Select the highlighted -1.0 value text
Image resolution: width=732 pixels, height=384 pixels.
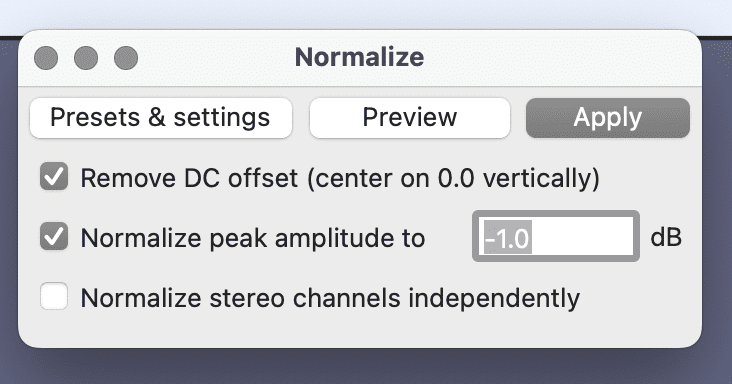click(x=508, y=237)
